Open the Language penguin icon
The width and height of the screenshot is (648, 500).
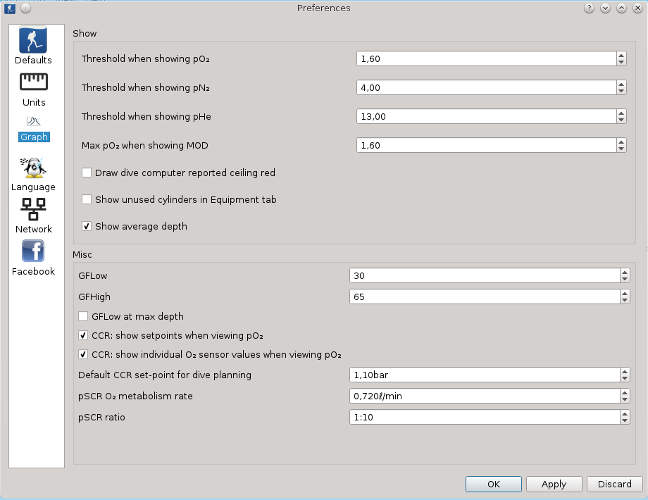(33, 167)
